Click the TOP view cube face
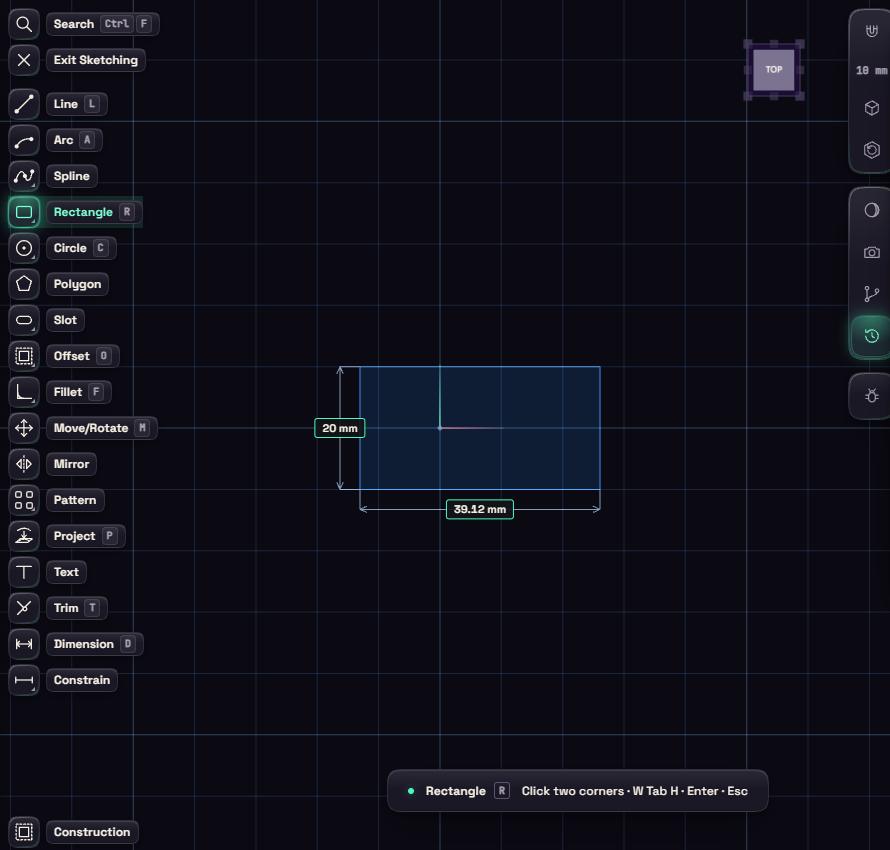This screenshot has width=890, height=850. (x=774, y=69)
